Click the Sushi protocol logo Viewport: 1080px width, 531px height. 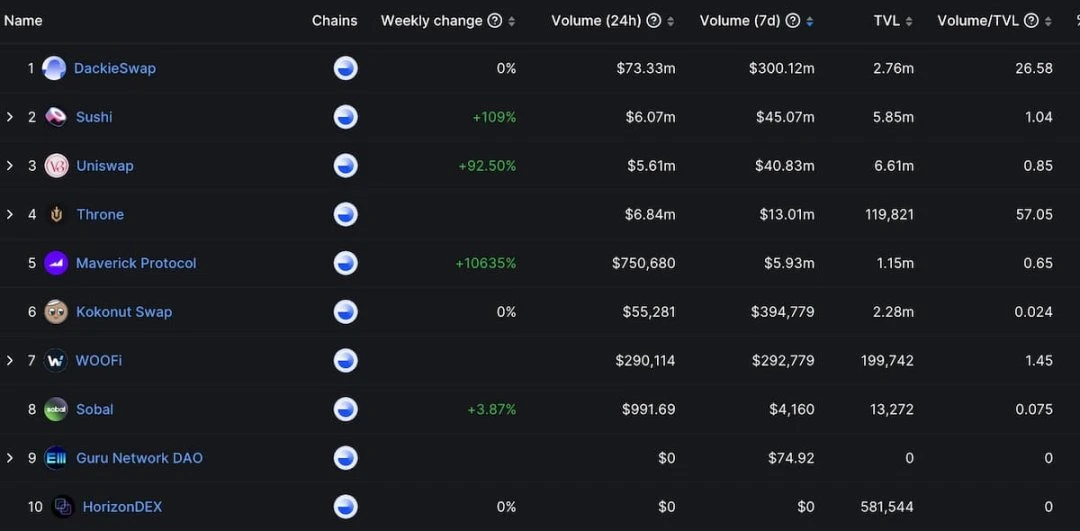(x=56, y=117)
